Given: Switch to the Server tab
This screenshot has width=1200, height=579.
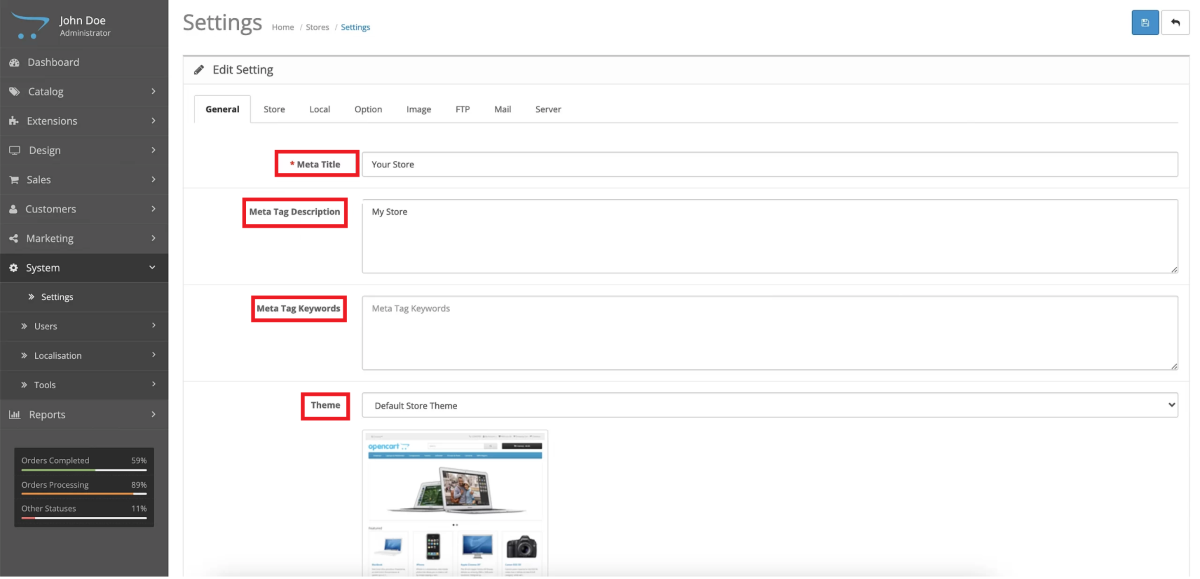Looking at the screenshot, I should [x=548, y=109].
